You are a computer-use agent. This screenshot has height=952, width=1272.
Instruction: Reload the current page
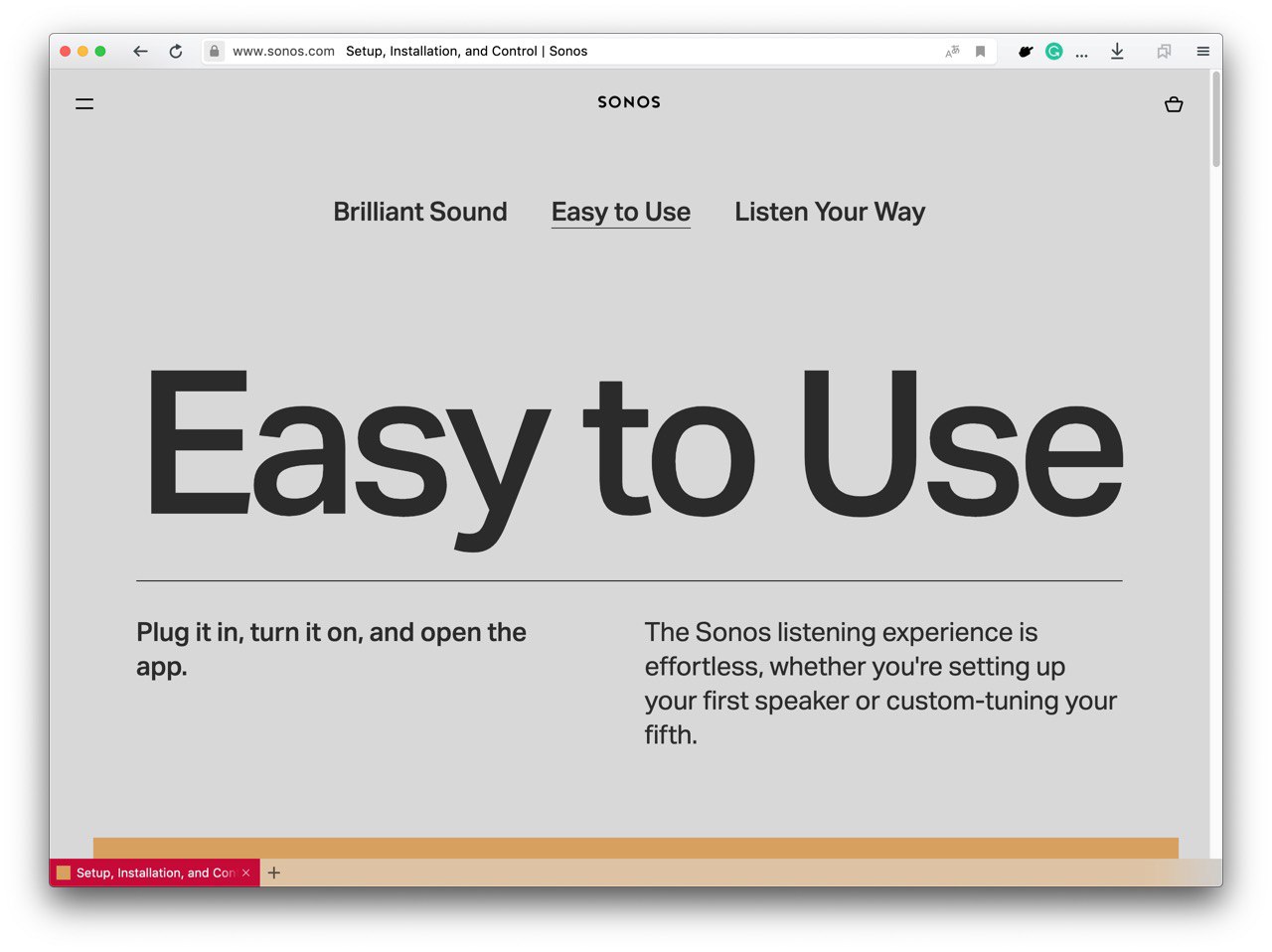click(x=176, y=51)
